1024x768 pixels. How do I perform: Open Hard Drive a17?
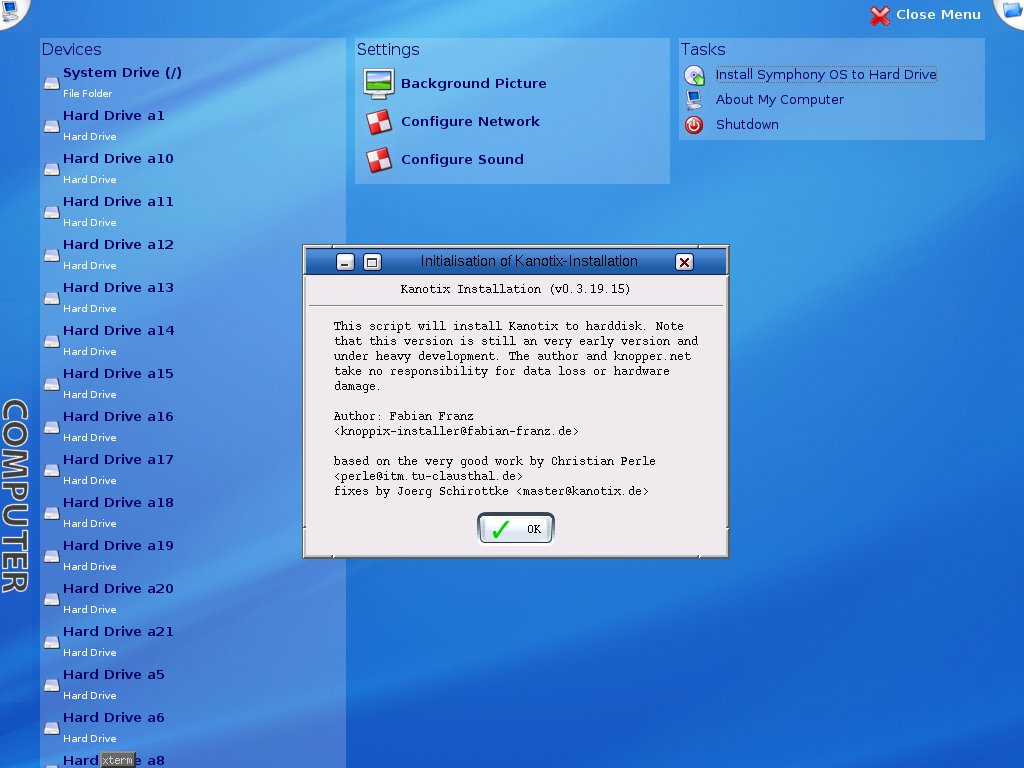118,460
